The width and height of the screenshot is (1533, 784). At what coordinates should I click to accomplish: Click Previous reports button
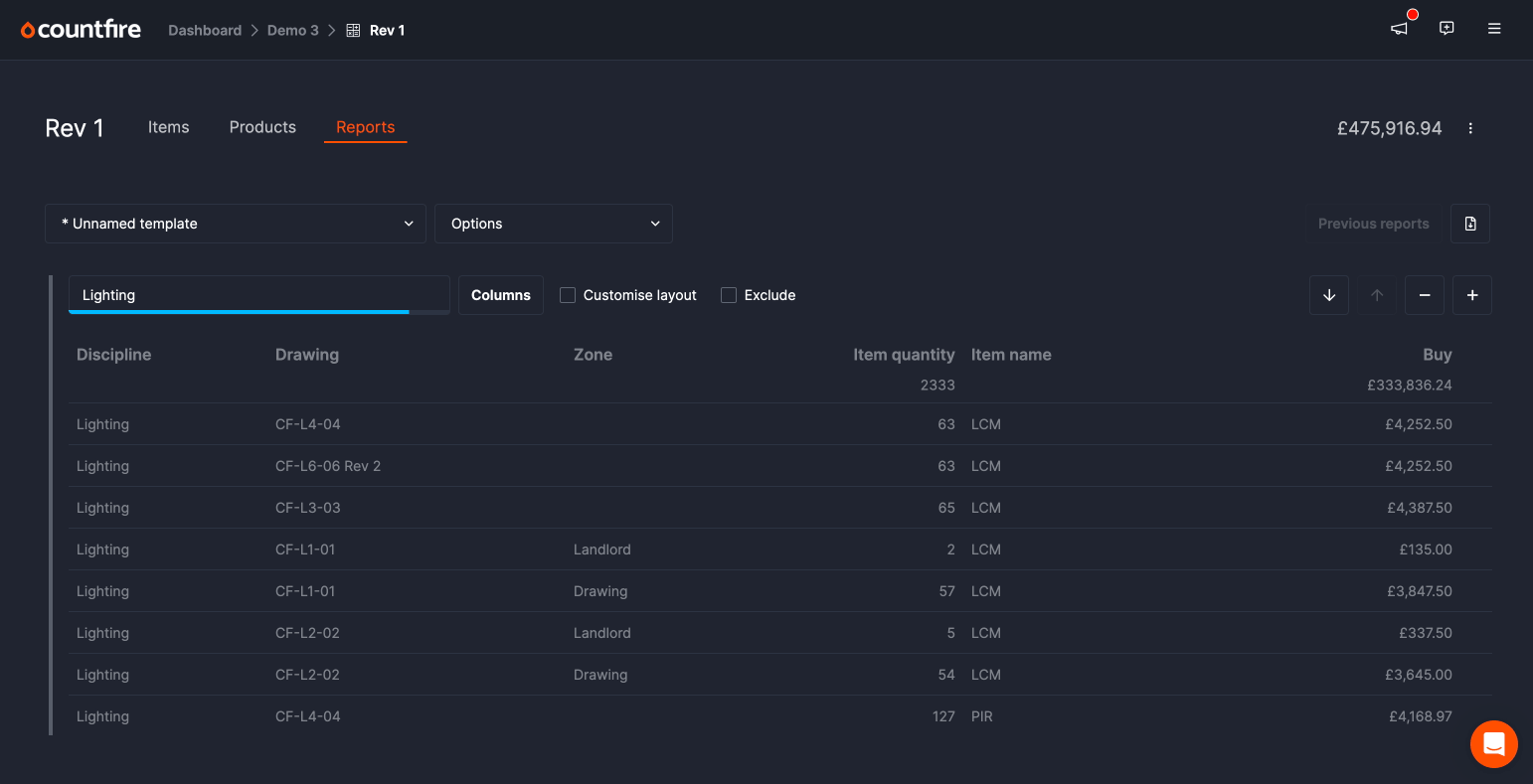tap(1374, 224)
